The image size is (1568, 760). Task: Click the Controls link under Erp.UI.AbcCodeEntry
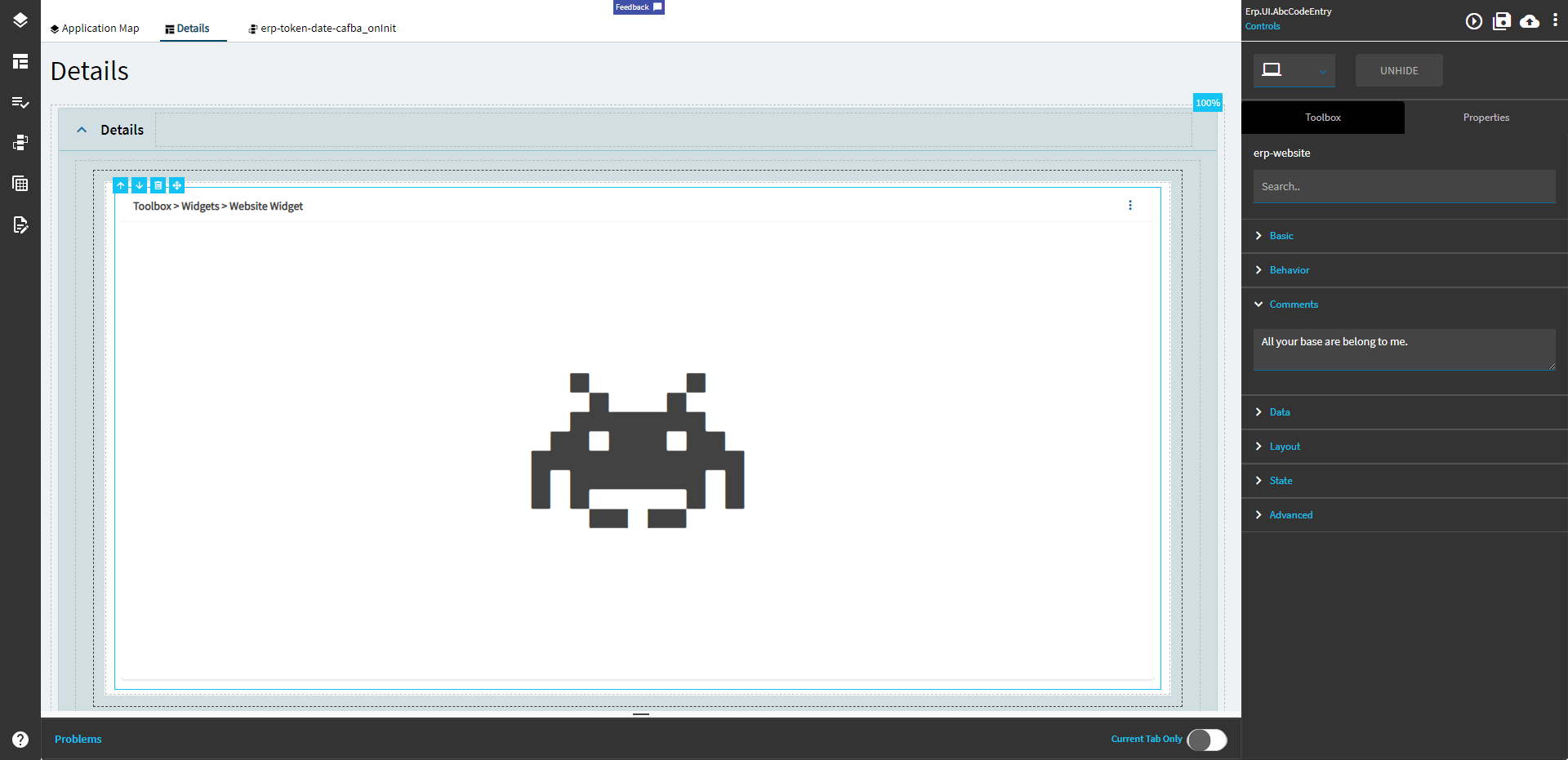[x=1263, y=26]
